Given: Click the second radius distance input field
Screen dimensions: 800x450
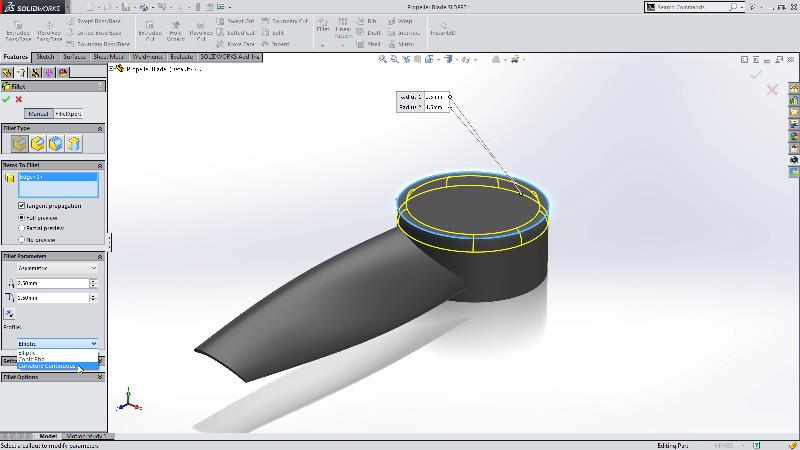Looking at the screenshot, I should point(53,297).
